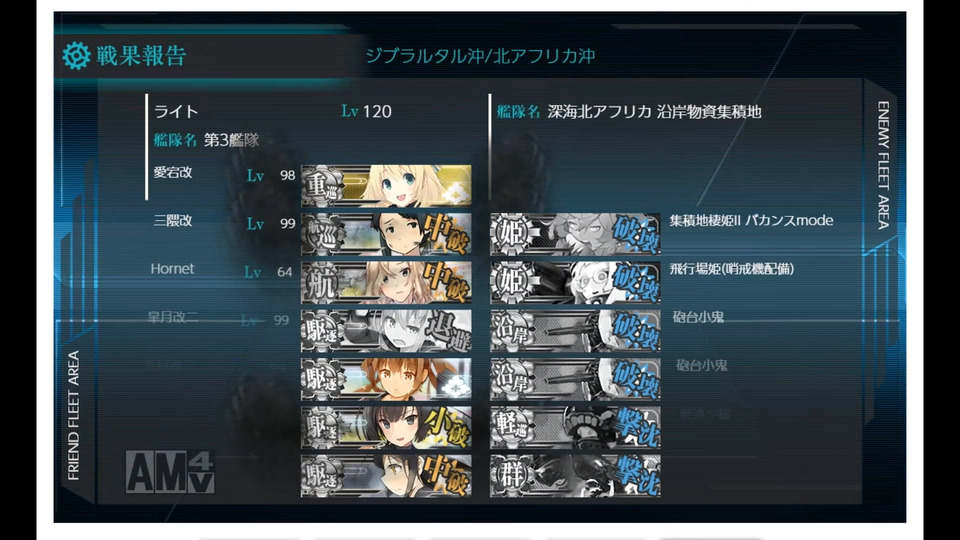Click the ENEMY FLEET AREA tab

883,165
